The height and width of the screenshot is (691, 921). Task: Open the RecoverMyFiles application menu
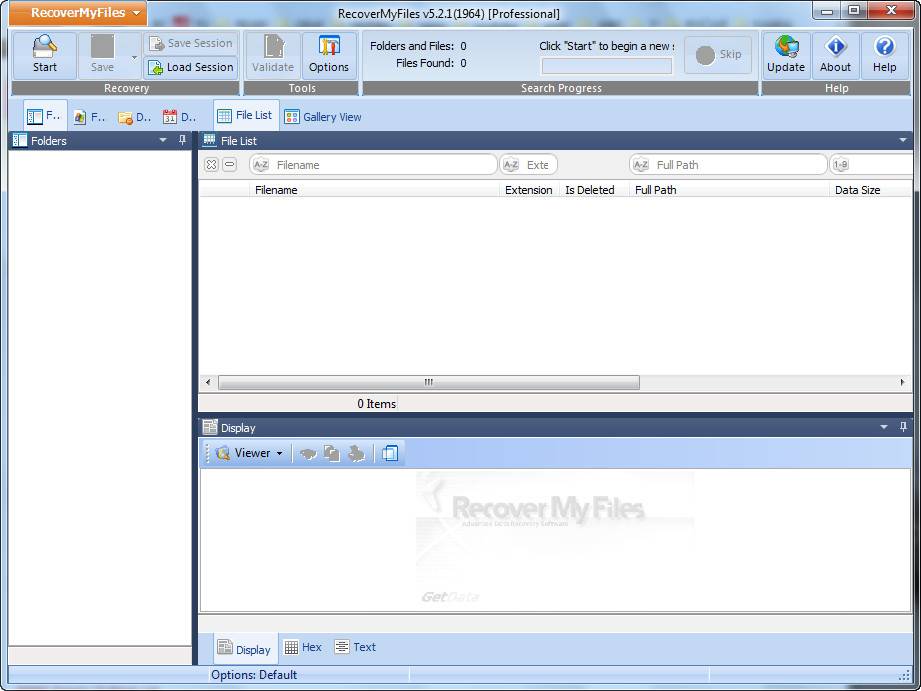pyautogui.click(x=78, y=13)
